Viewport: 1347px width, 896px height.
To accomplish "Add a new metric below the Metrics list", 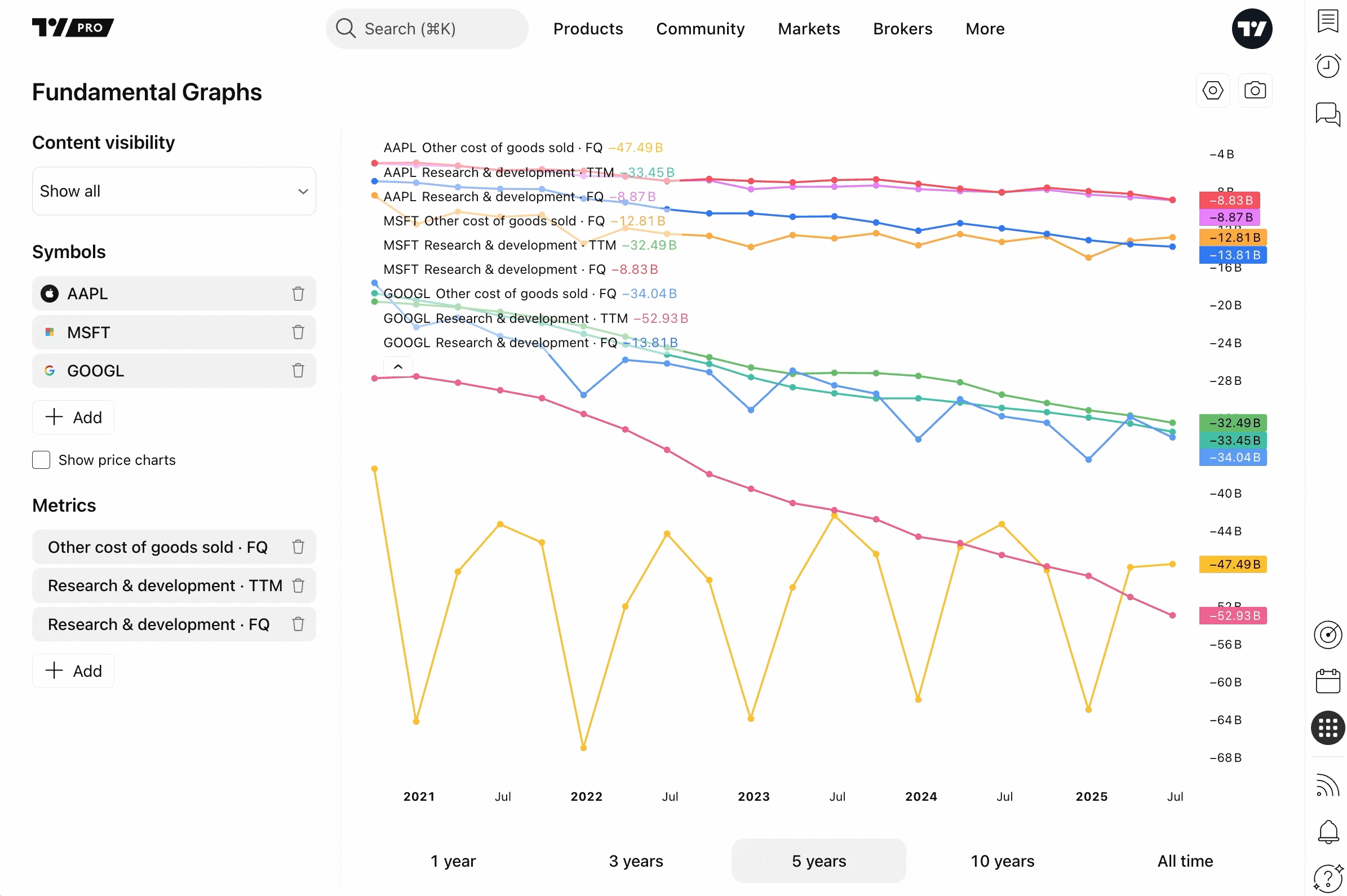I will coord(73,671).
